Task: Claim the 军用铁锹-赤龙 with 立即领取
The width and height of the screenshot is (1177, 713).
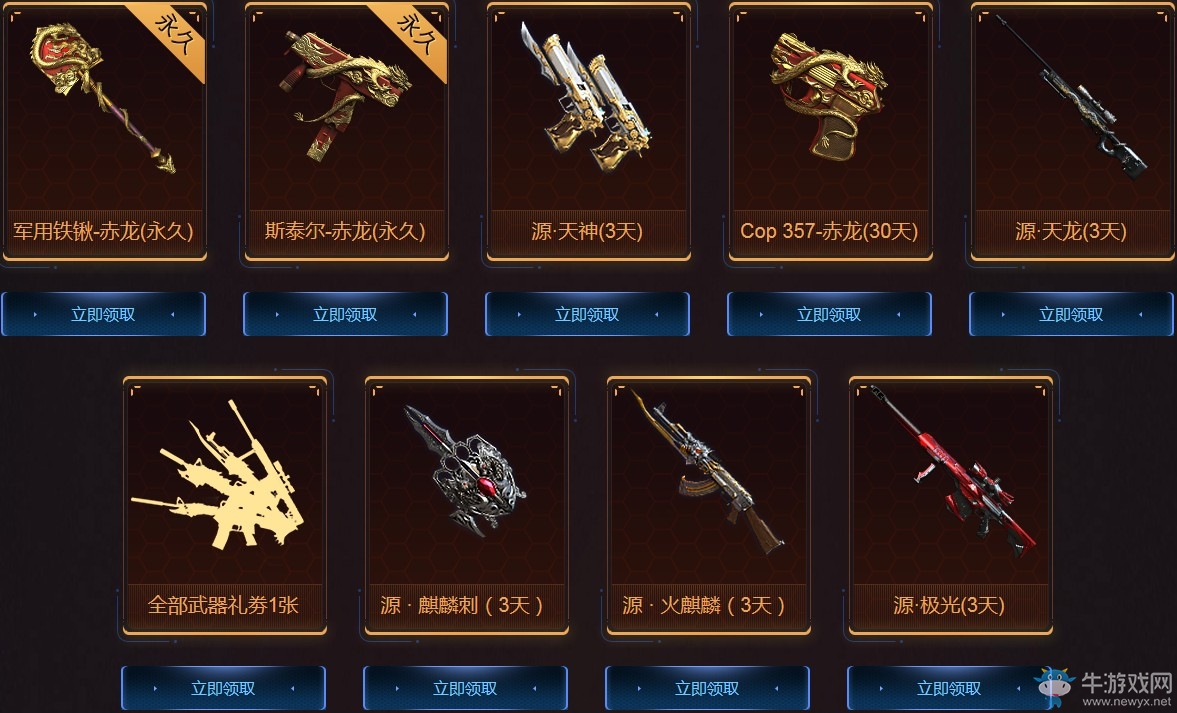Action: tap(104, 314)
